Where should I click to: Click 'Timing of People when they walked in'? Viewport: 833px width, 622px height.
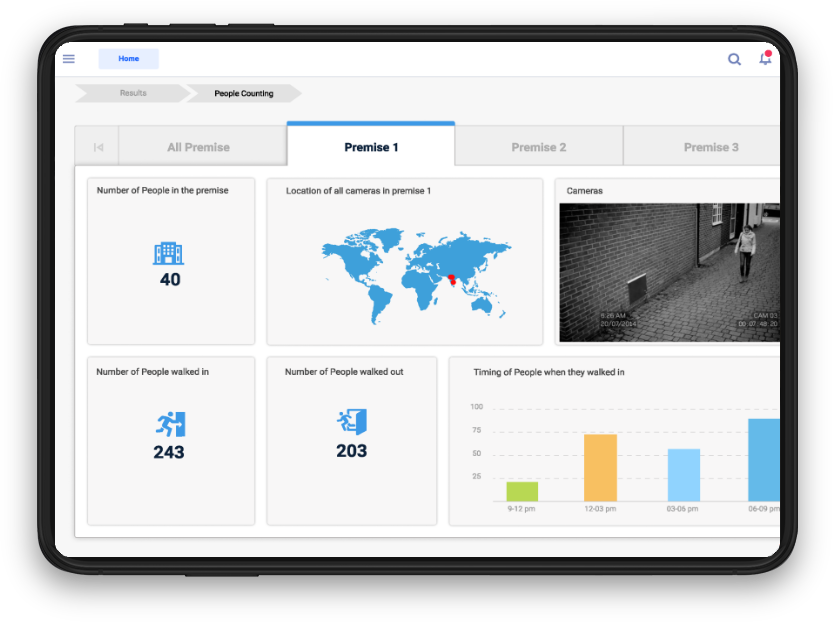549,372
